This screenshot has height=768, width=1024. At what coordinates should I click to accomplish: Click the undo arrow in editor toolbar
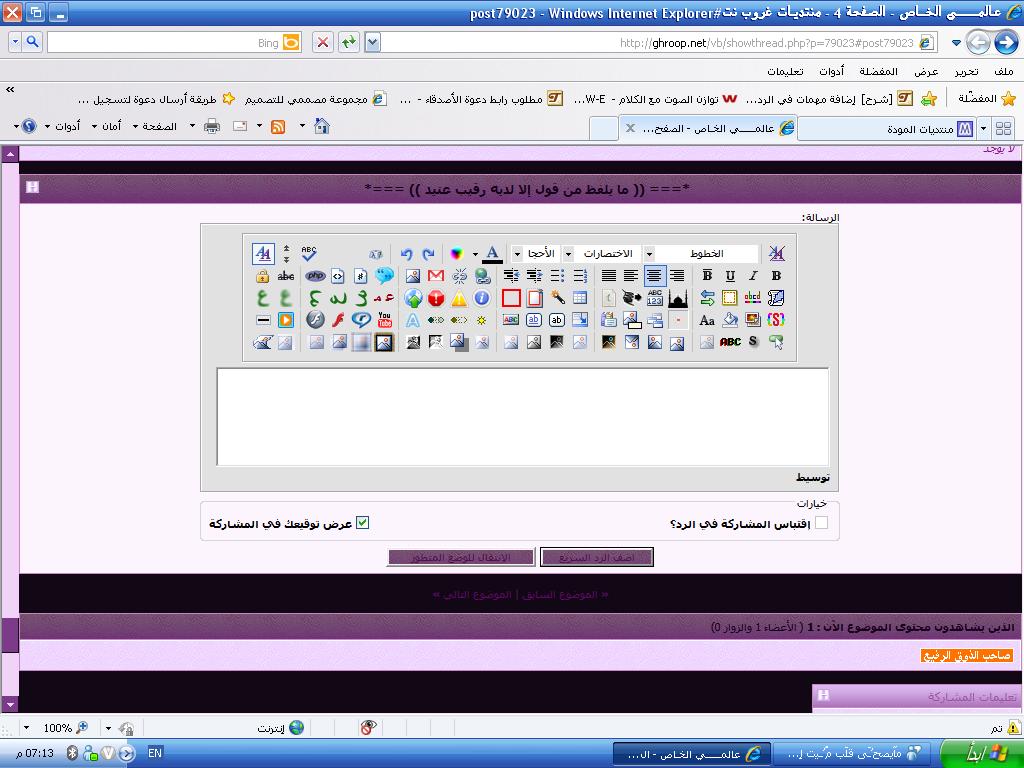click(407, 254)
